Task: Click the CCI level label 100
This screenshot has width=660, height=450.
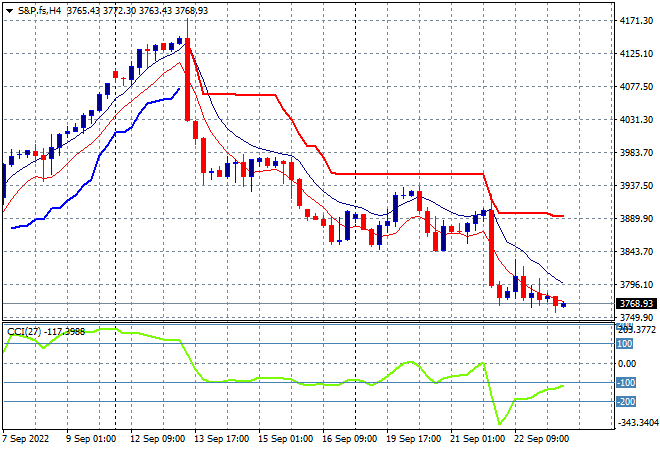Action: (x=624, y=344)
